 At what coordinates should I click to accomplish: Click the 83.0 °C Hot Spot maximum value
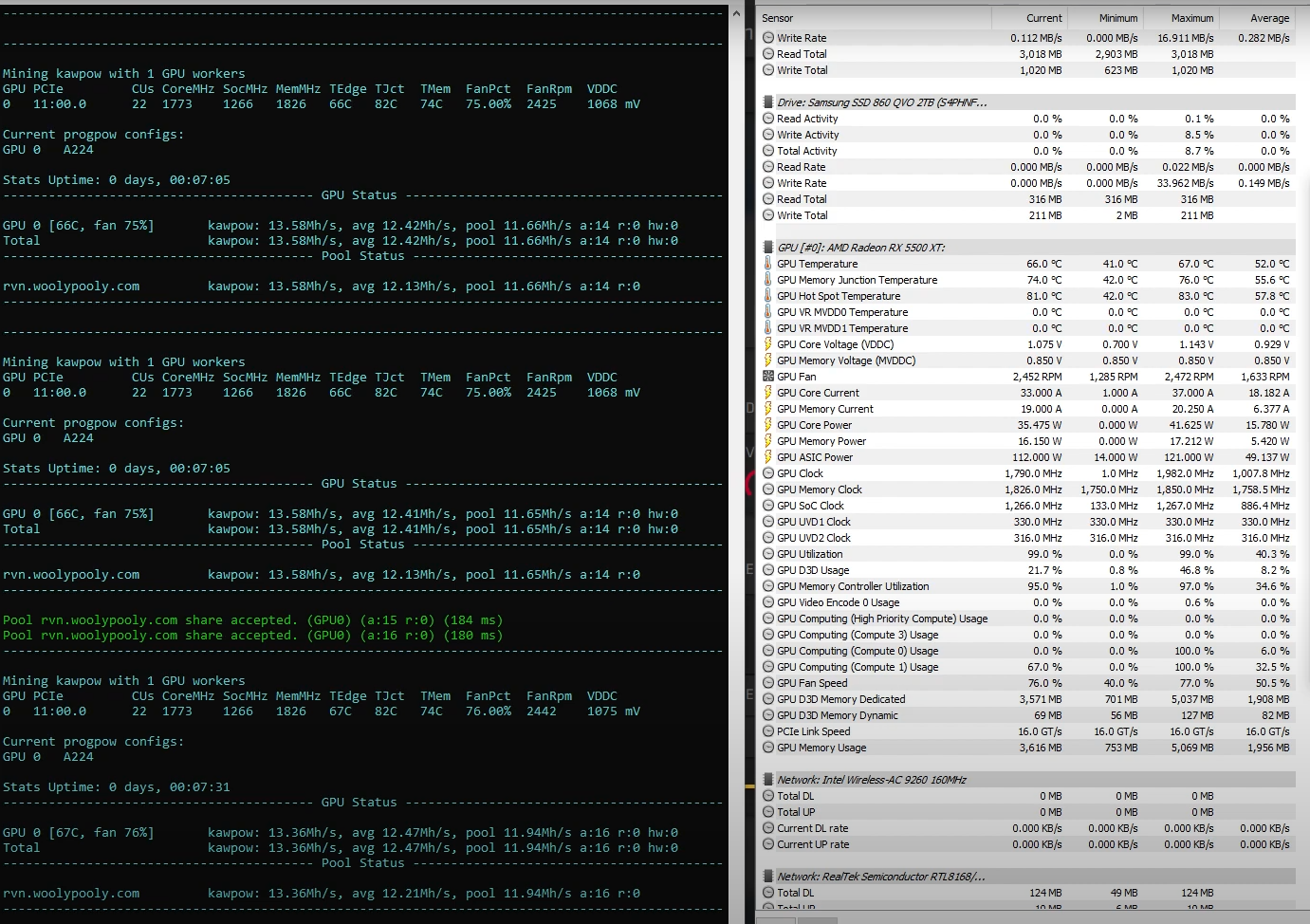tap(1196, 296)
